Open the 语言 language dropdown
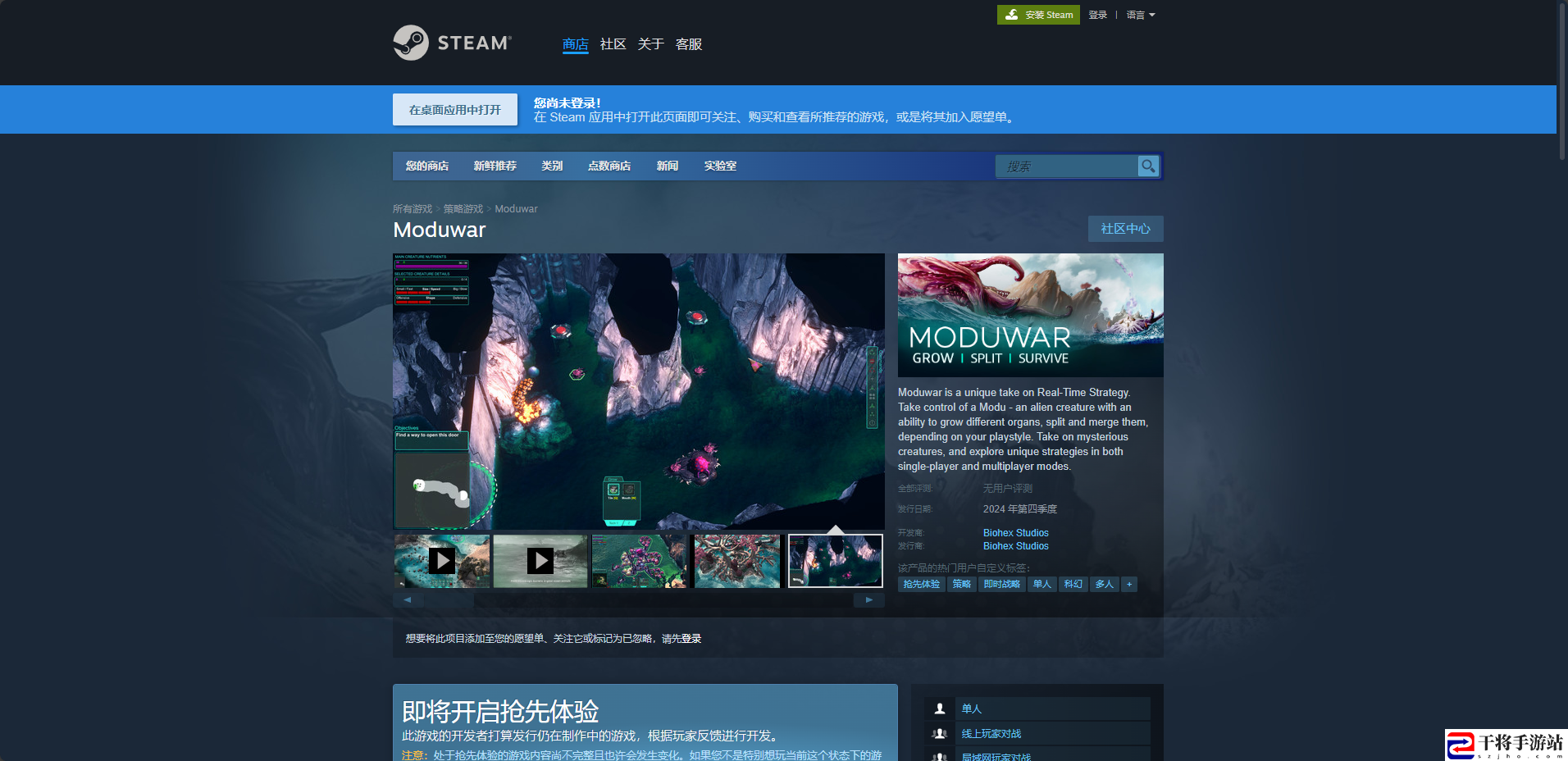 [1140, 15]
